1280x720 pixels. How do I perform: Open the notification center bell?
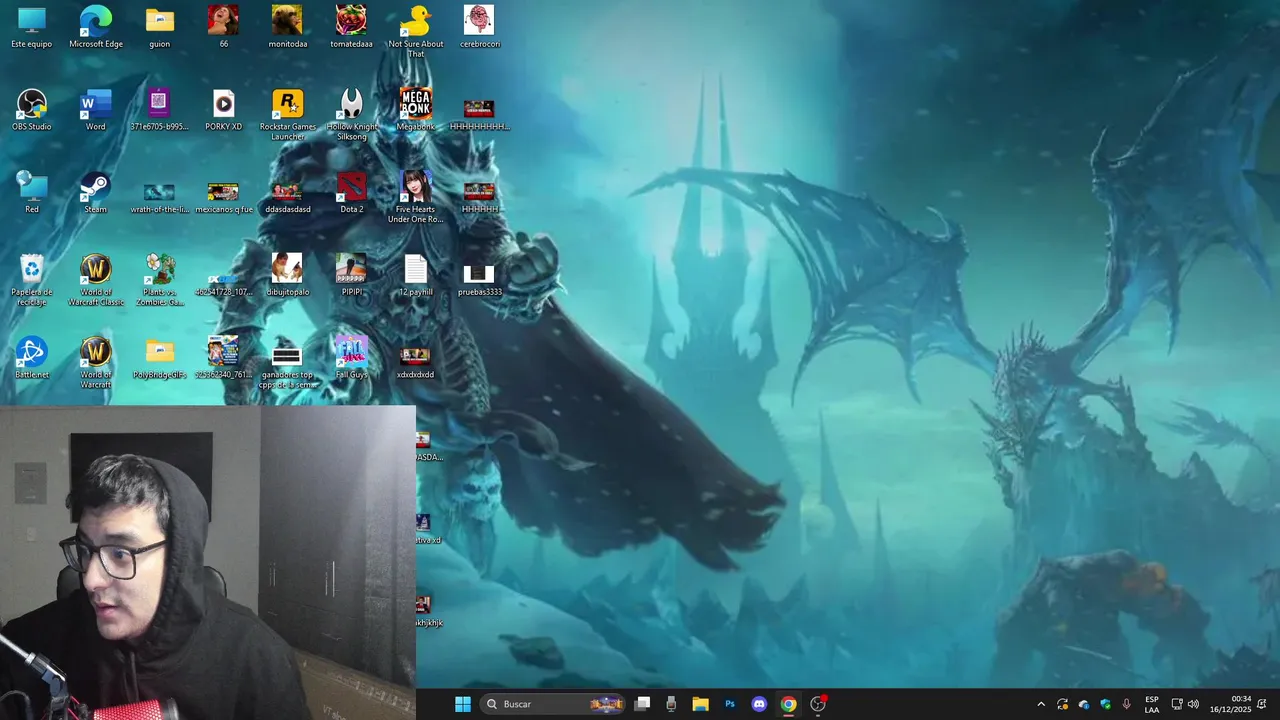tap(1262, 704)
